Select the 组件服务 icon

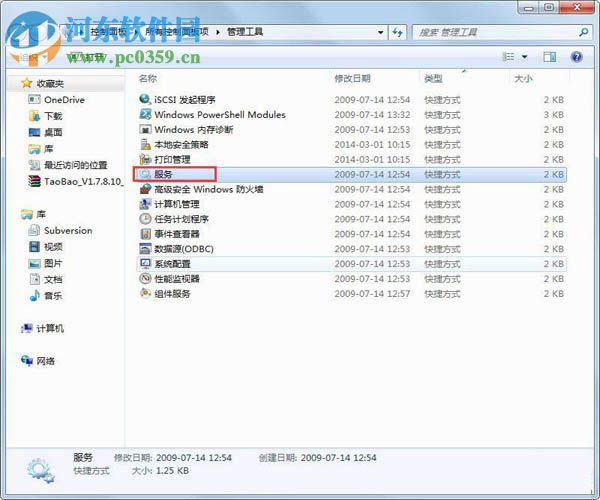(x=145, y=293)
